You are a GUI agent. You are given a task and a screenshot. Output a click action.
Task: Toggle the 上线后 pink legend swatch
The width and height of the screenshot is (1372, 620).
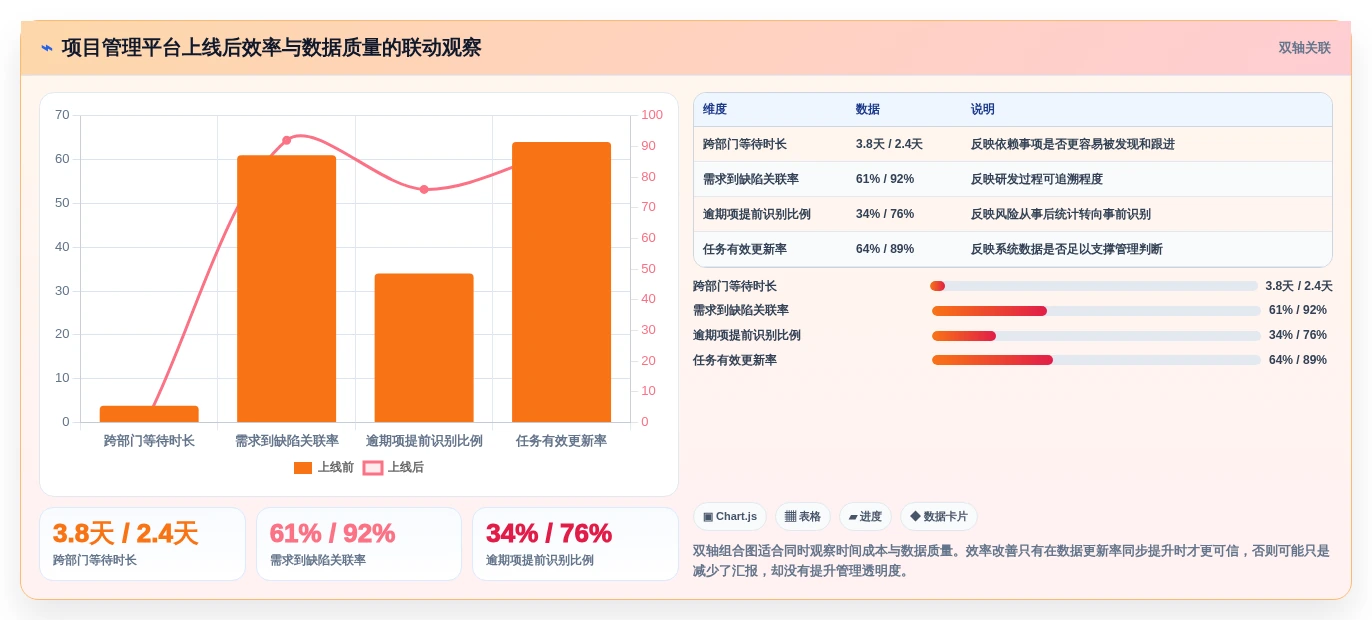tap(373, 468)
